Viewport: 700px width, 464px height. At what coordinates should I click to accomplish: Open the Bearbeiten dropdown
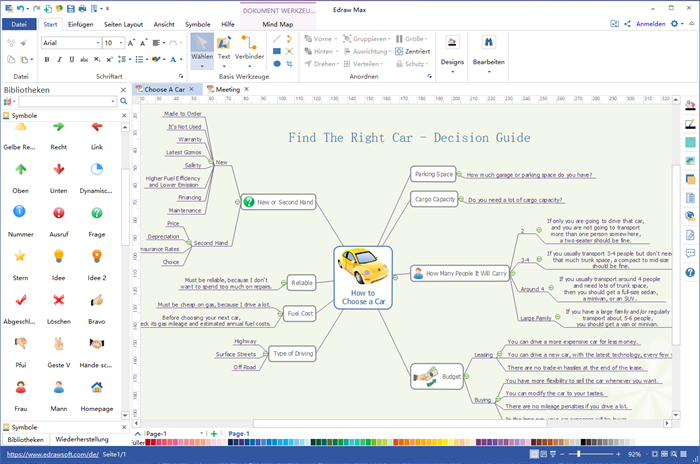tap(488, 50)
